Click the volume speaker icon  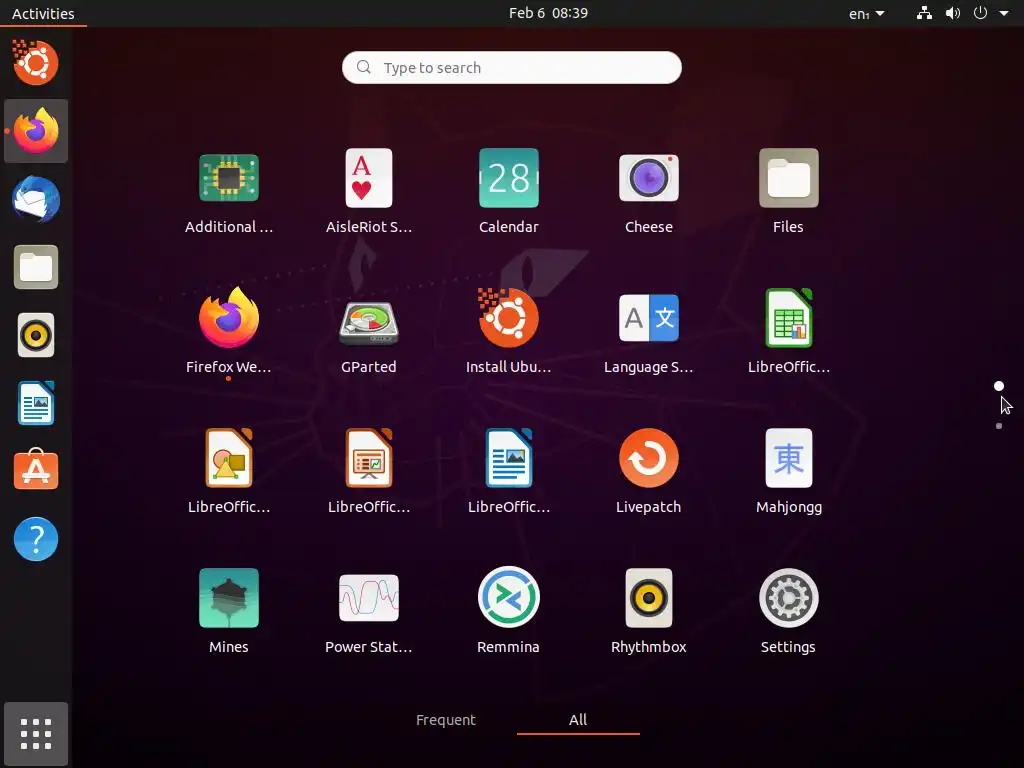coord(953,13)
